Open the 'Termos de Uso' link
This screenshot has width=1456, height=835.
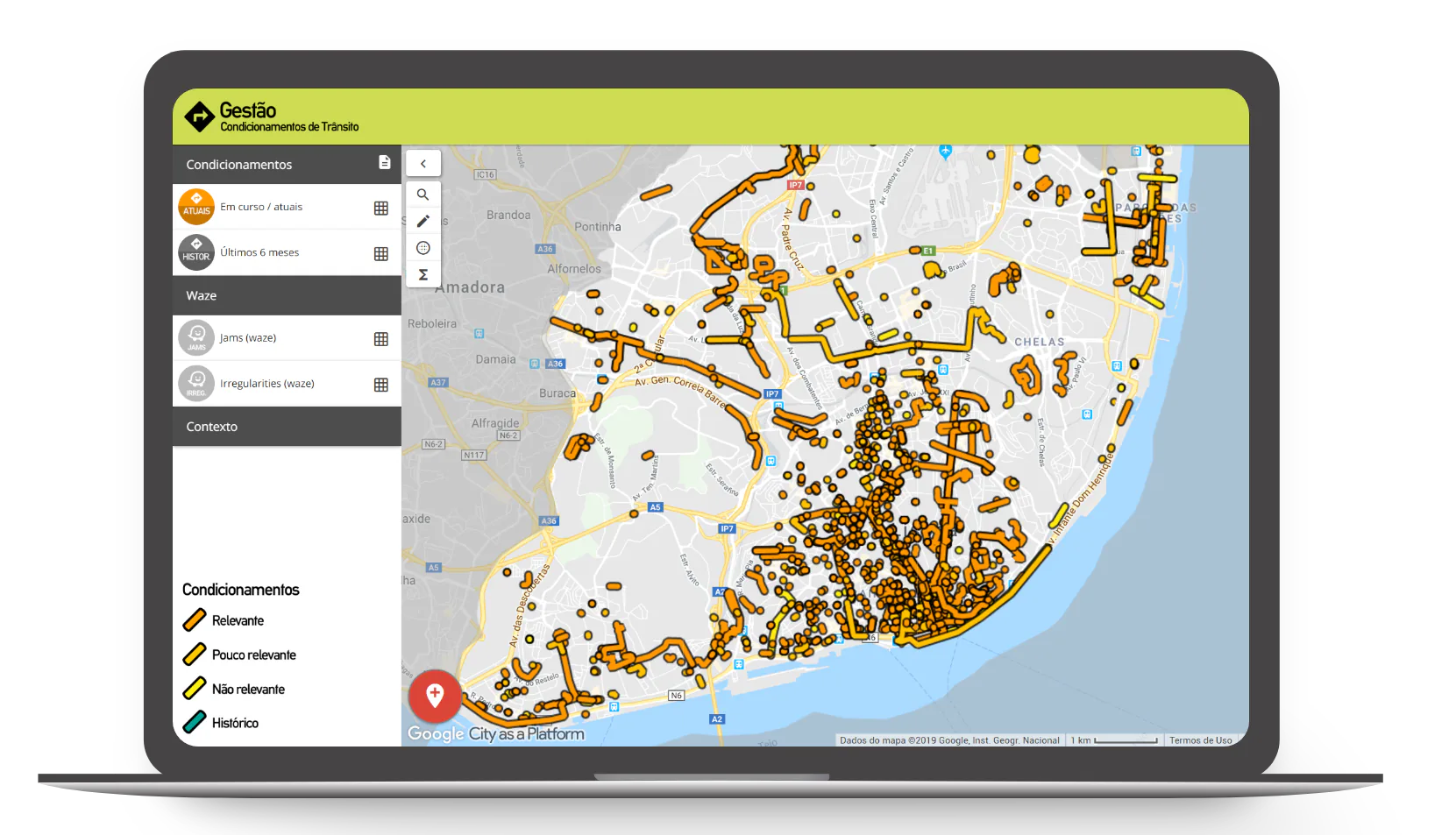pos(1200,739)
